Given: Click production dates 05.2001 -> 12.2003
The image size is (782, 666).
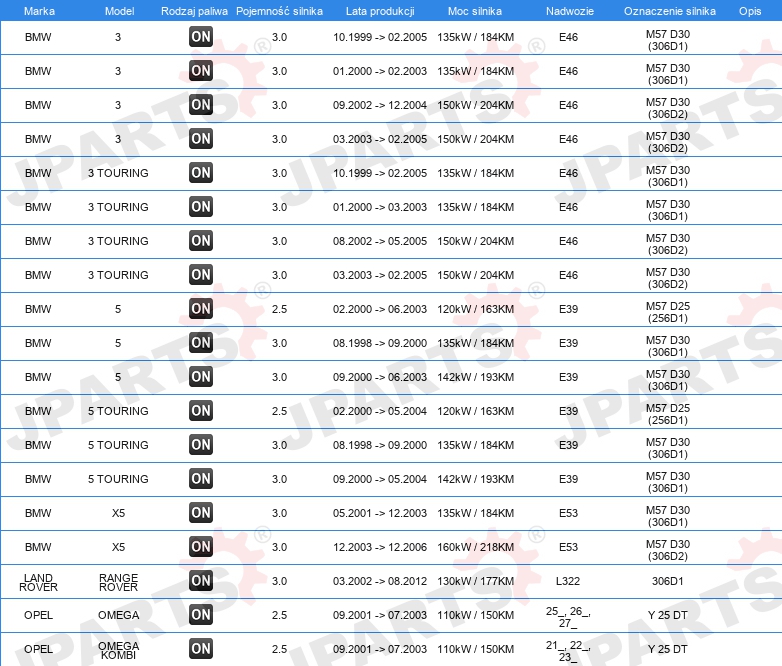Looking at the screenshot, I should [380, 513].
